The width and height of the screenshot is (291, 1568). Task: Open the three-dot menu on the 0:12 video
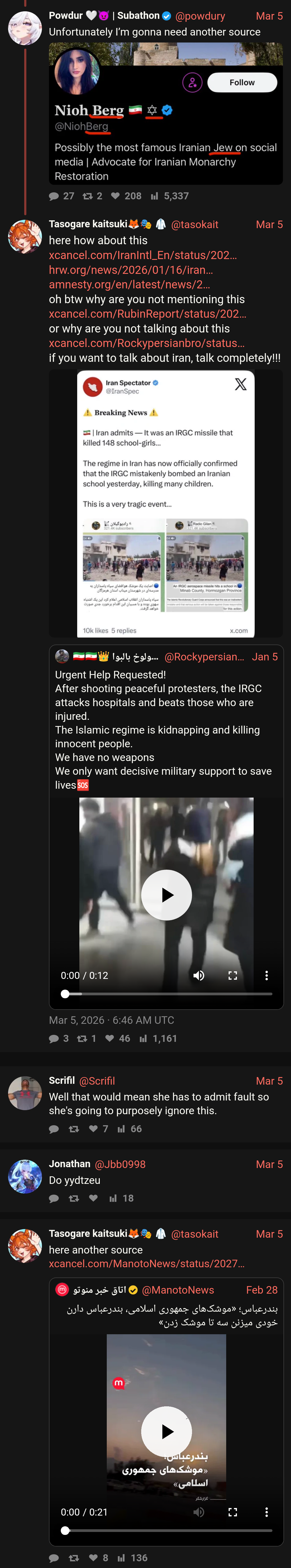coord(266,975)
